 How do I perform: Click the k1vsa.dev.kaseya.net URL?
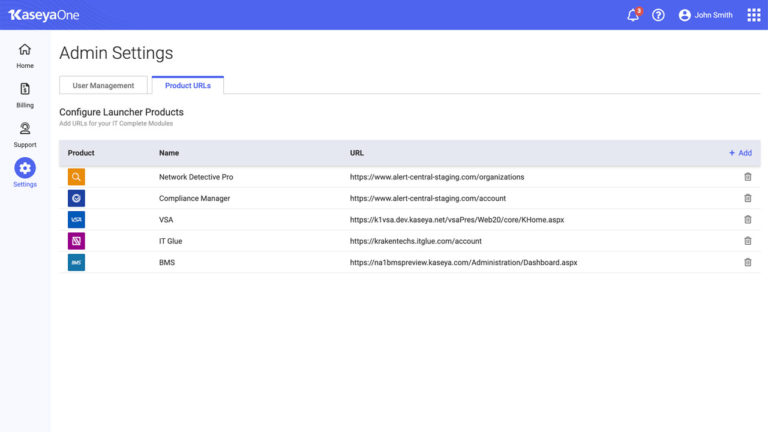[457, 219]
